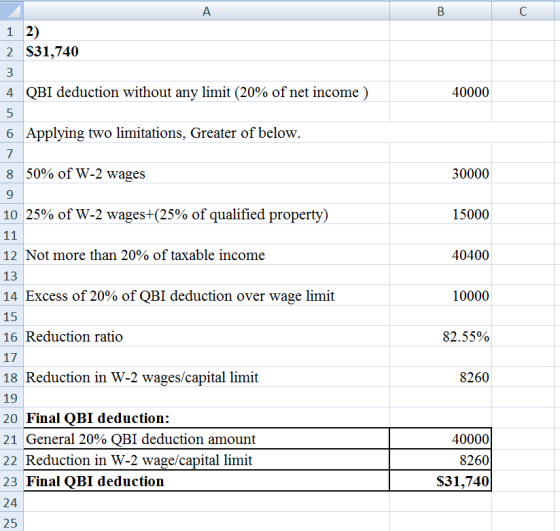Select row 25 header
The image size is (560, 531).
pyautogui.click(x=12, y=522)
